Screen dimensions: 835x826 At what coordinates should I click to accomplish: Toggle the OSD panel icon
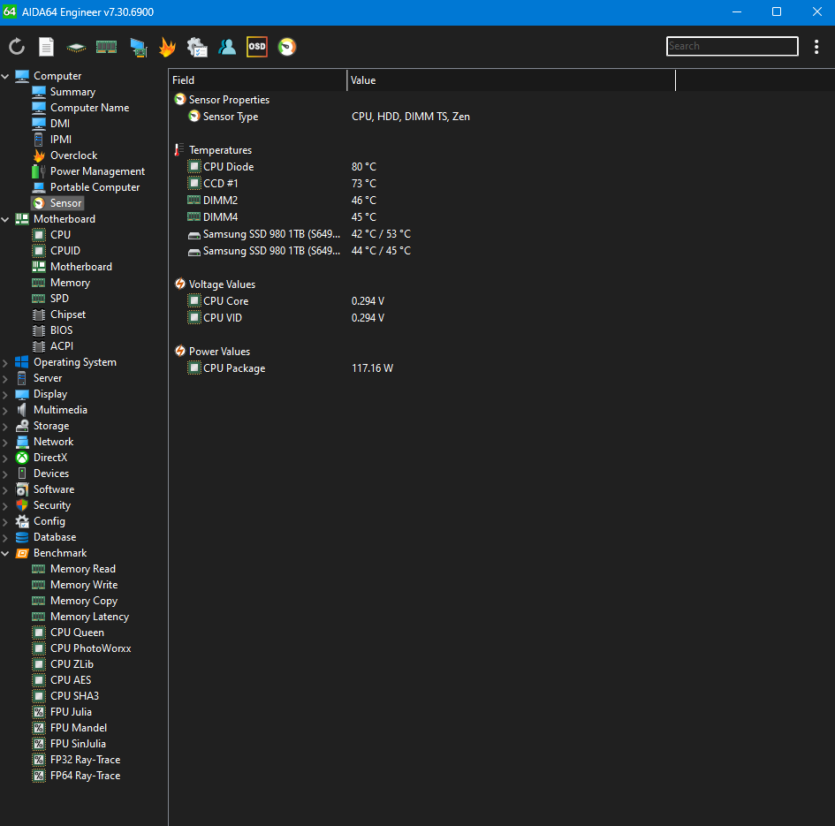click(257, 47)
